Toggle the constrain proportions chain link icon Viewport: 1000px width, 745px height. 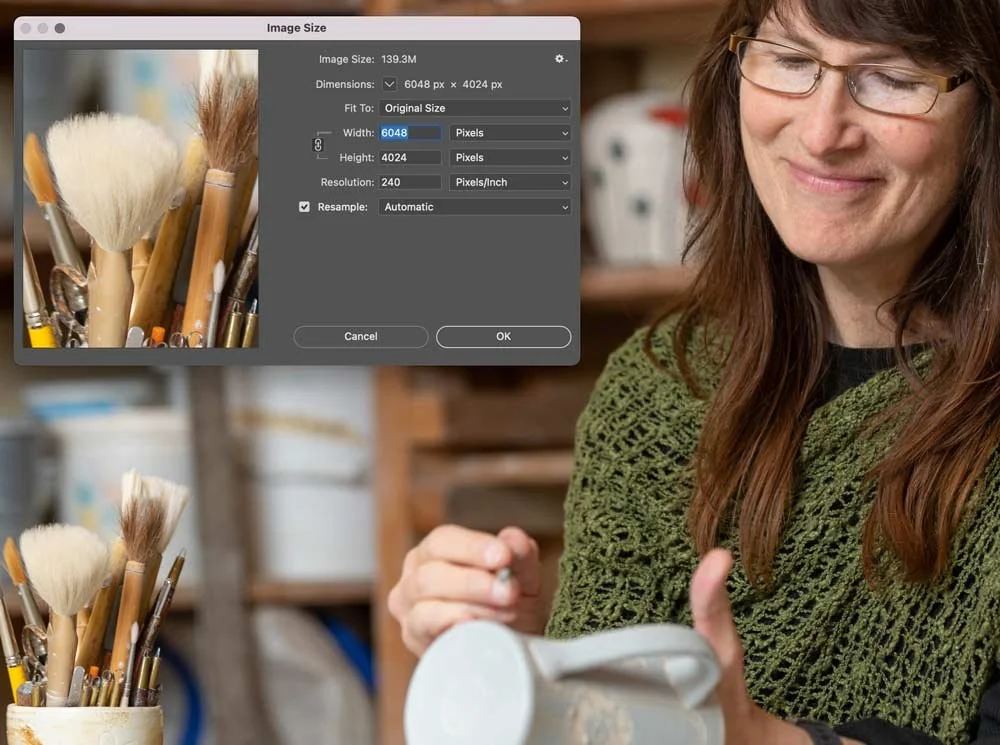pyautogui.click(x=318, y=145)
